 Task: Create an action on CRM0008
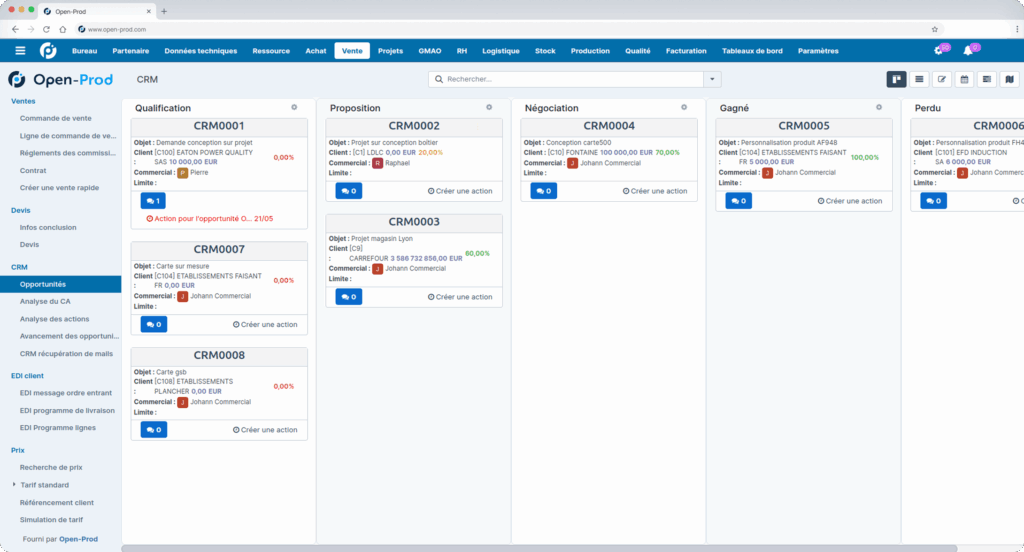pyautogui.click(x=265, y=430)
